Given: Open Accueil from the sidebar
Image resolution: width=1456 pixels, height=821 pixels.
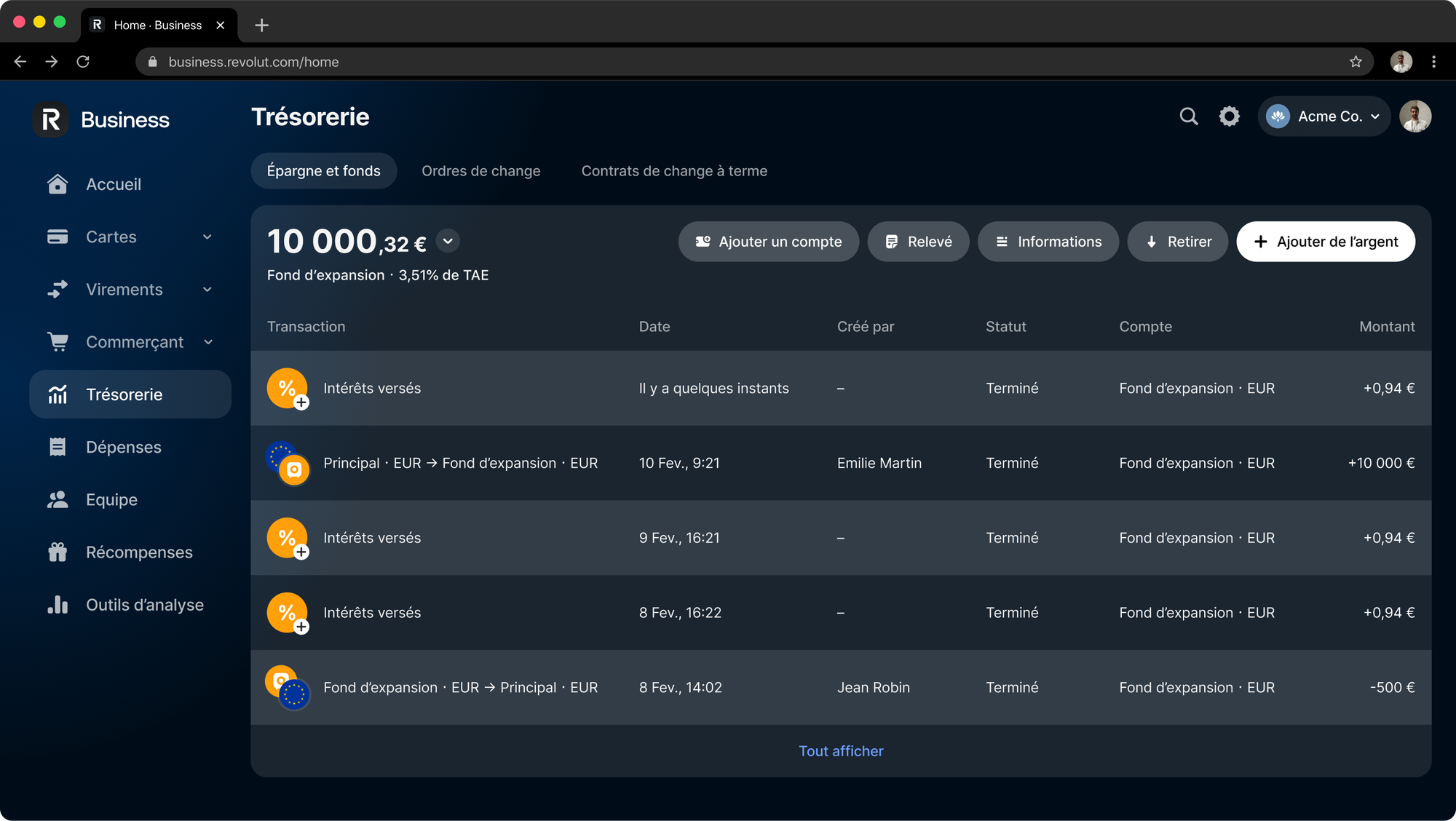Looking at the screenshot, I should 114,184.
